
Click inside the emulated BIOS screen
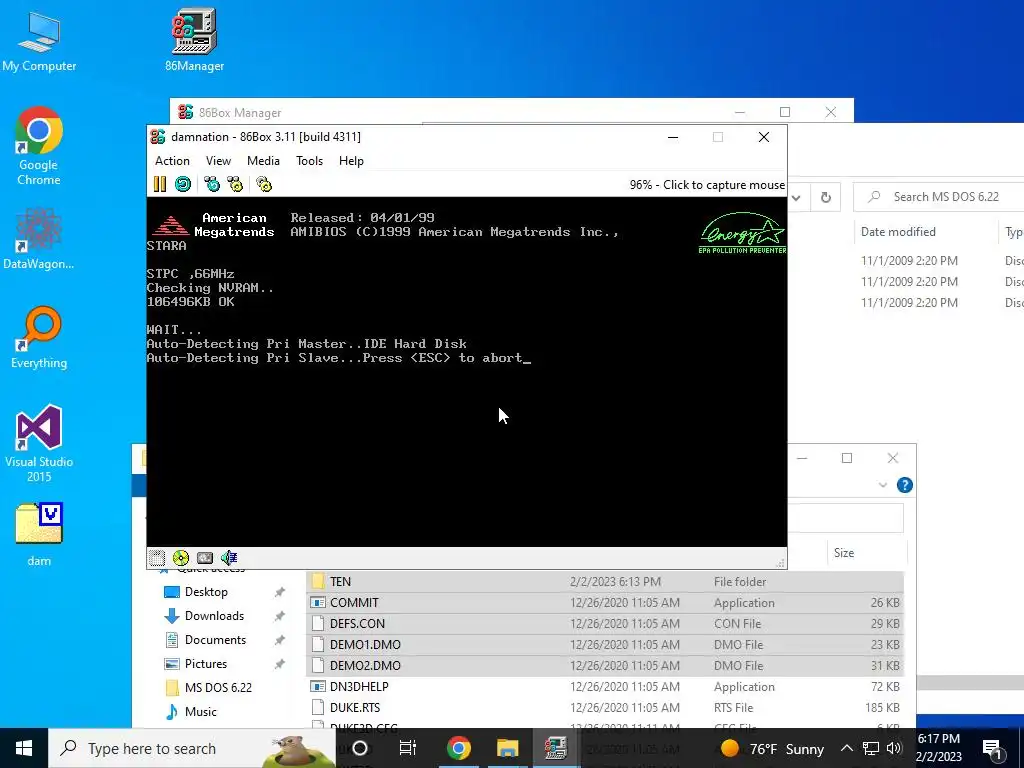[466, 372]
